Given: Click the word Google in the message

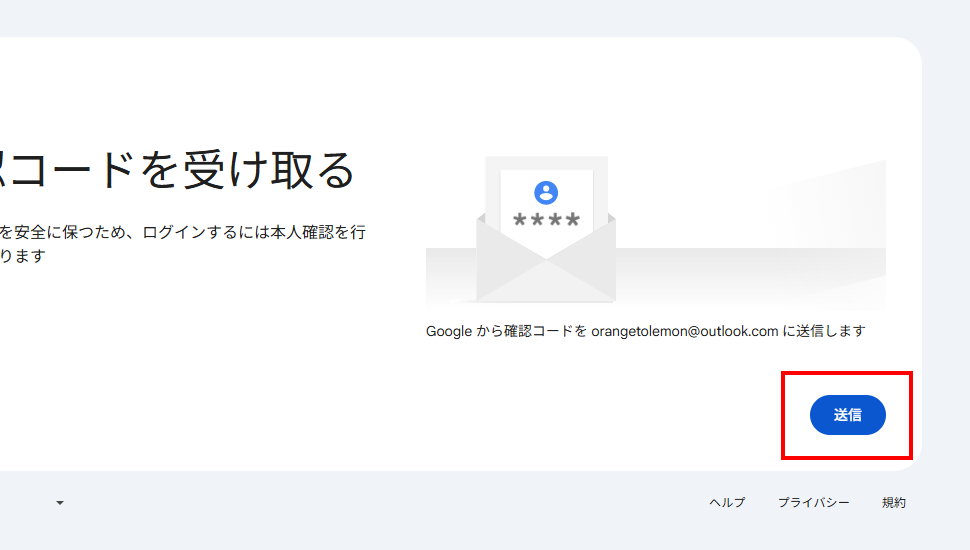Looking at the screenshot, I should 448,331.
